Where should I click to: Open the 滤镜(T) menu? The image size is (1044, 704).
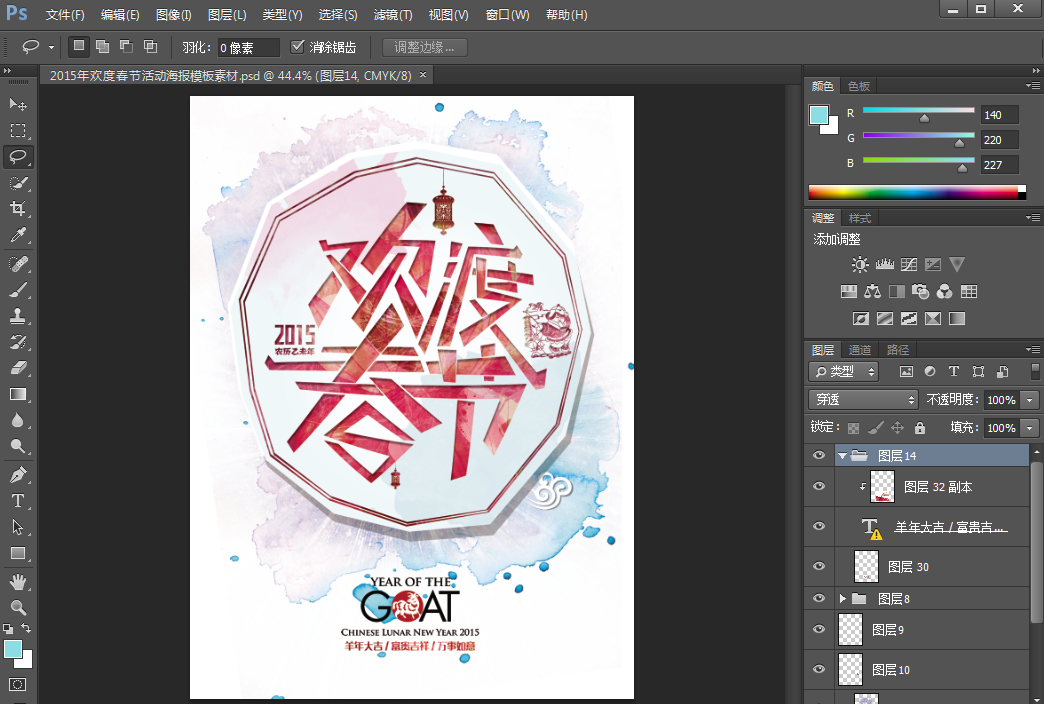pos(393,15)
